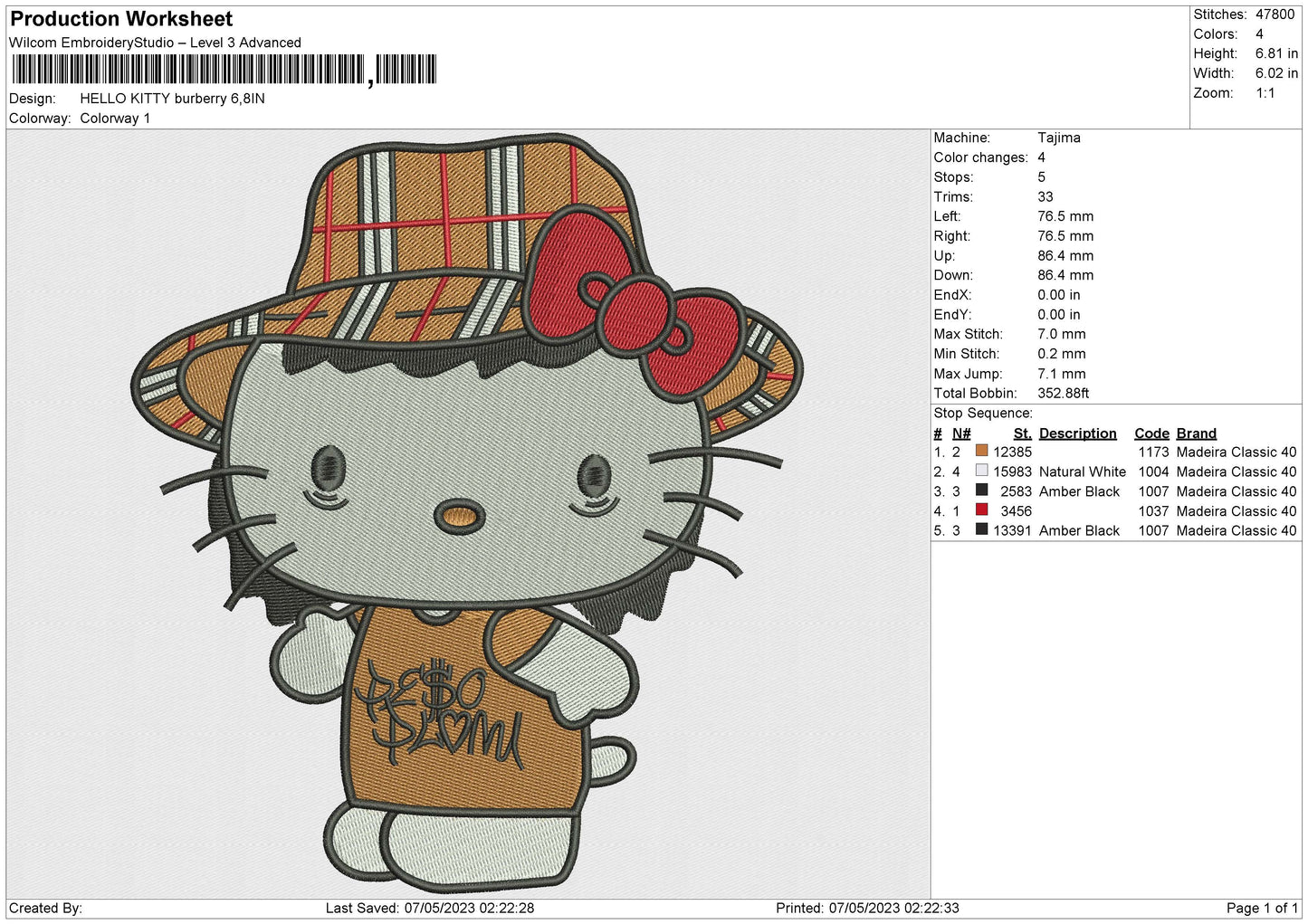The height and width of the screenshot is (924, 1308).
Task: Select the Zoom value '1:1'
Action: click(x=1265, y=93)
